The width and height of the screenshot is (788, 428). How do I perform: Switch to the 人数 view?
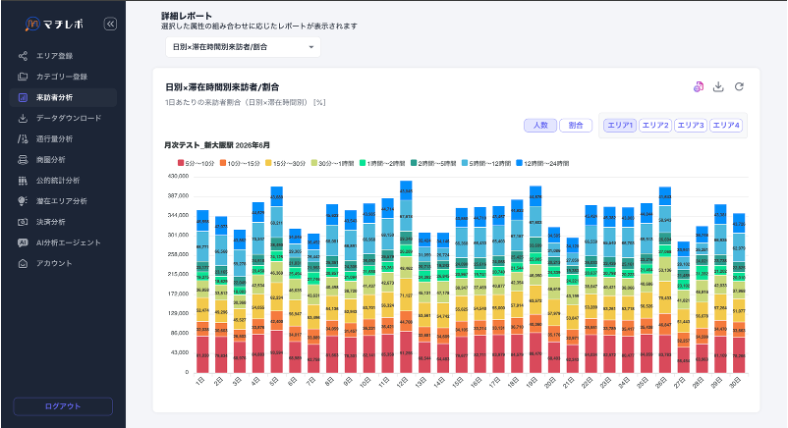(x=540, y=126)
